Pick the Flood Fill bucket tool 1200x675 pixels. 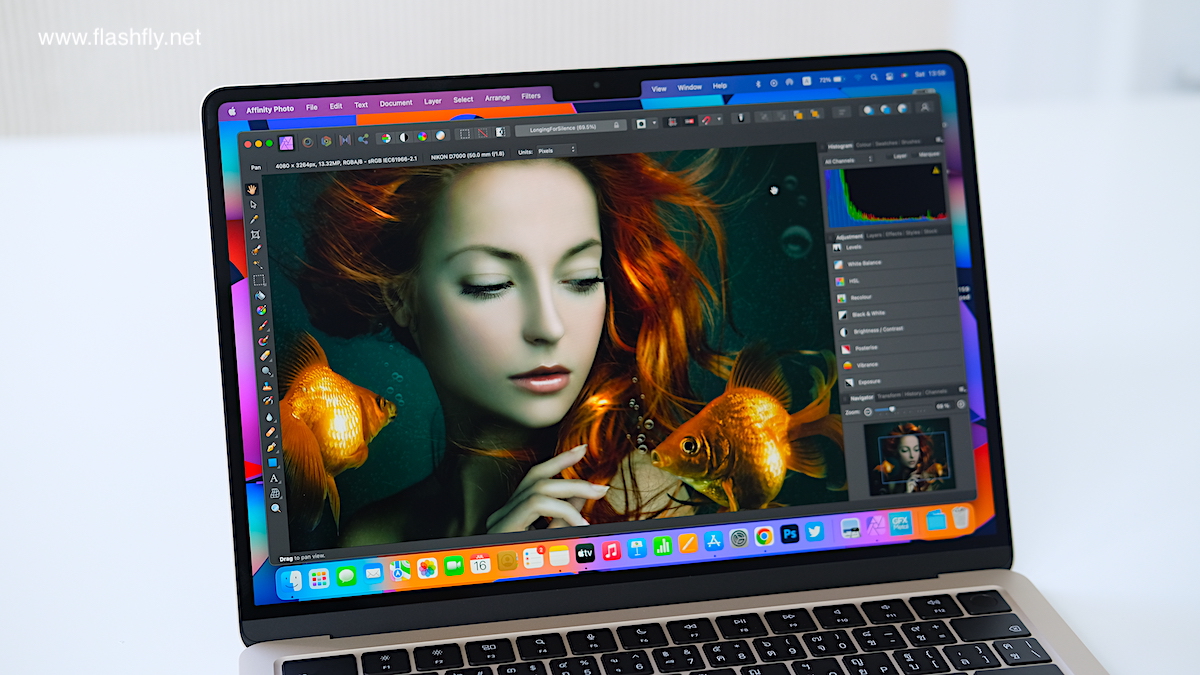260,295
